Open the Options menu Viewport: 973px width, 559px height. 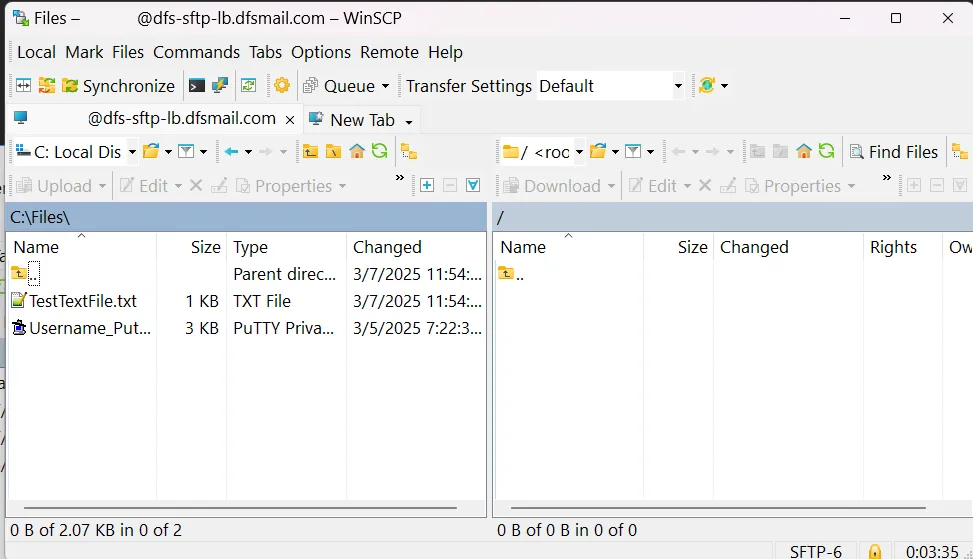321,52
